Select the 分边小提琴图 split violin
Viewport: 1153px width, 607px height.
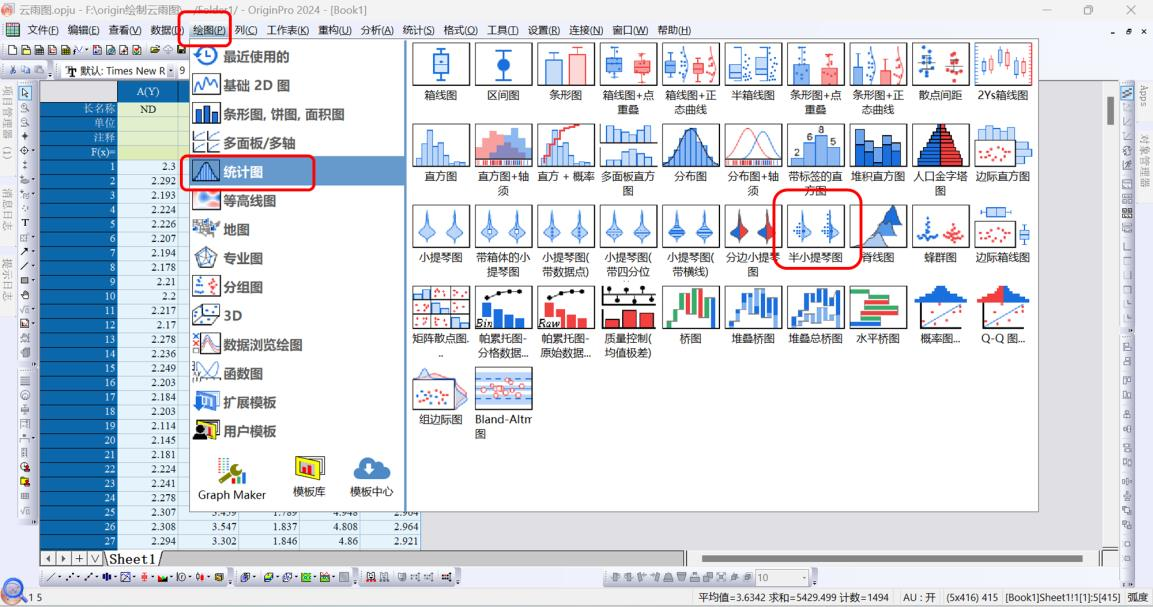click(x=753, y=240)
